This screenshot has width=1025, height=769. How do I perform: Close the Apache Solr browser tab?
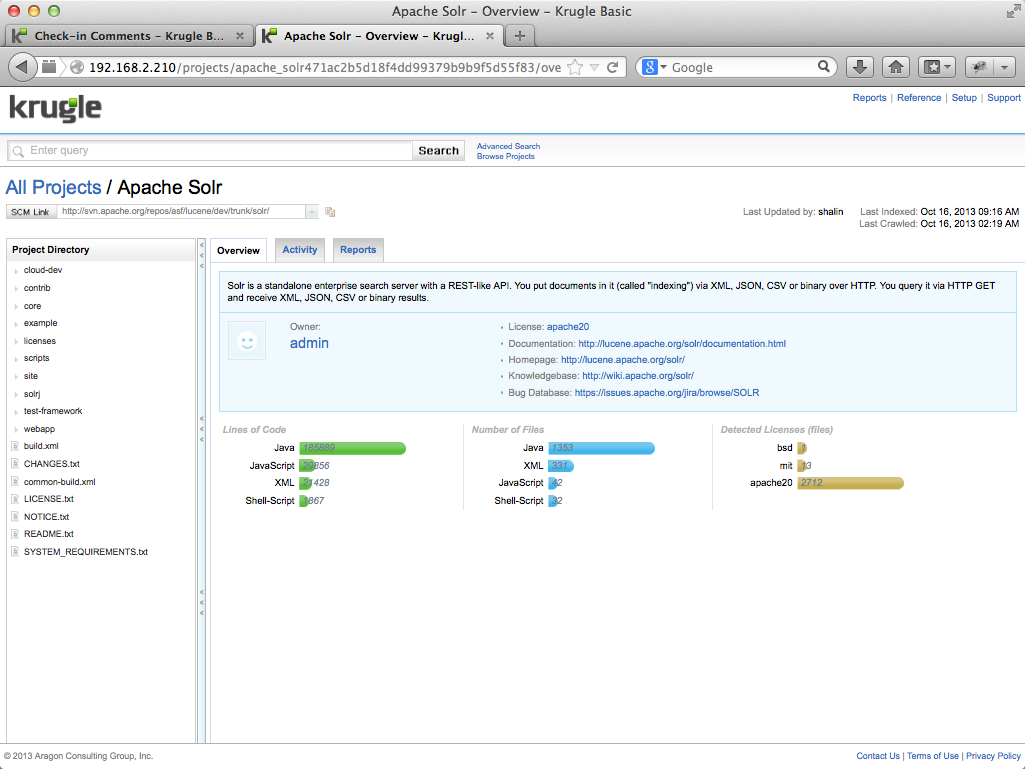pos(490,36)
